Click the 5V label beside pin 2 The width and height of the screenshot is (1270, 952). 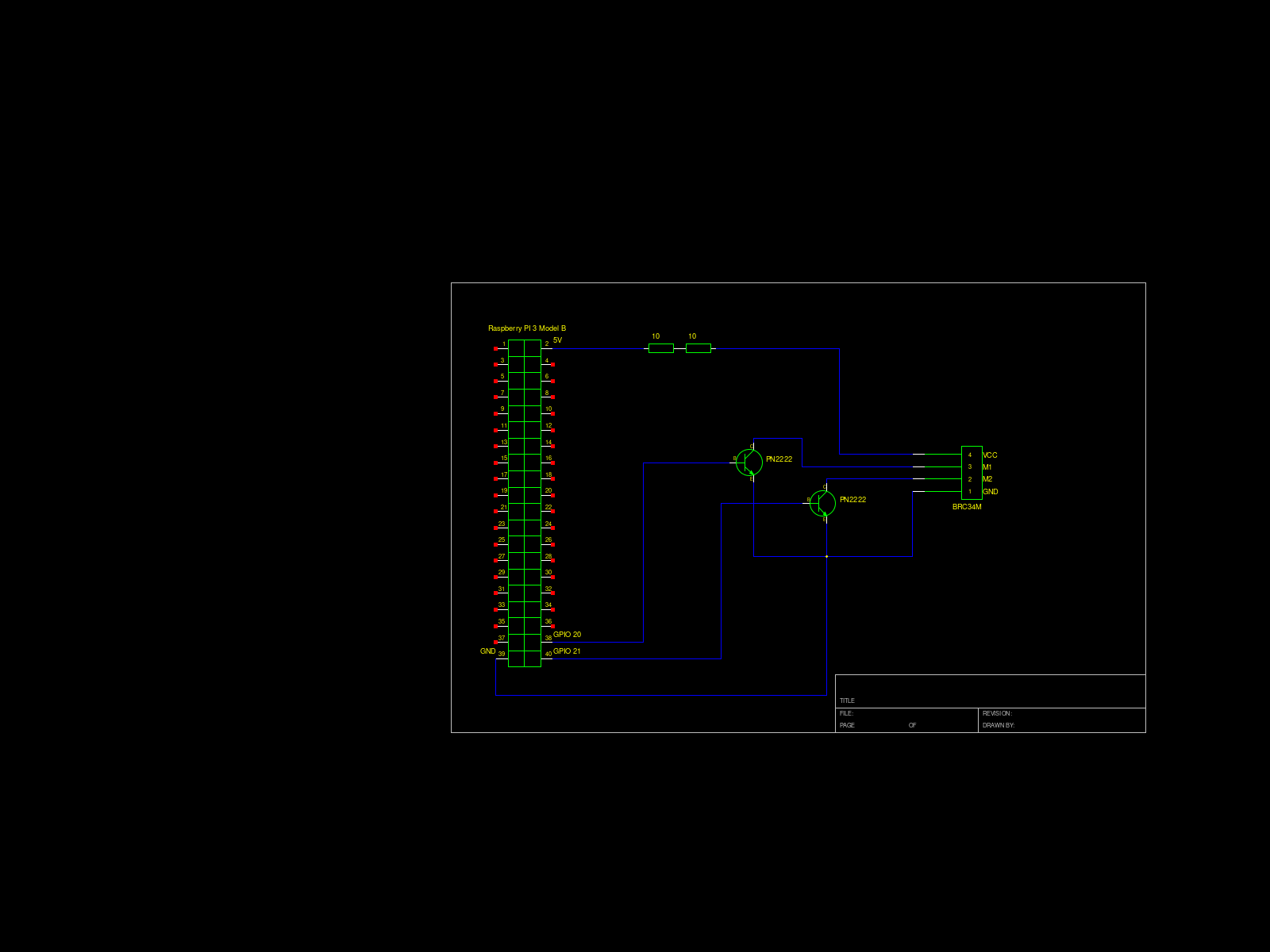pyautogui.click(x=557, y=340)
